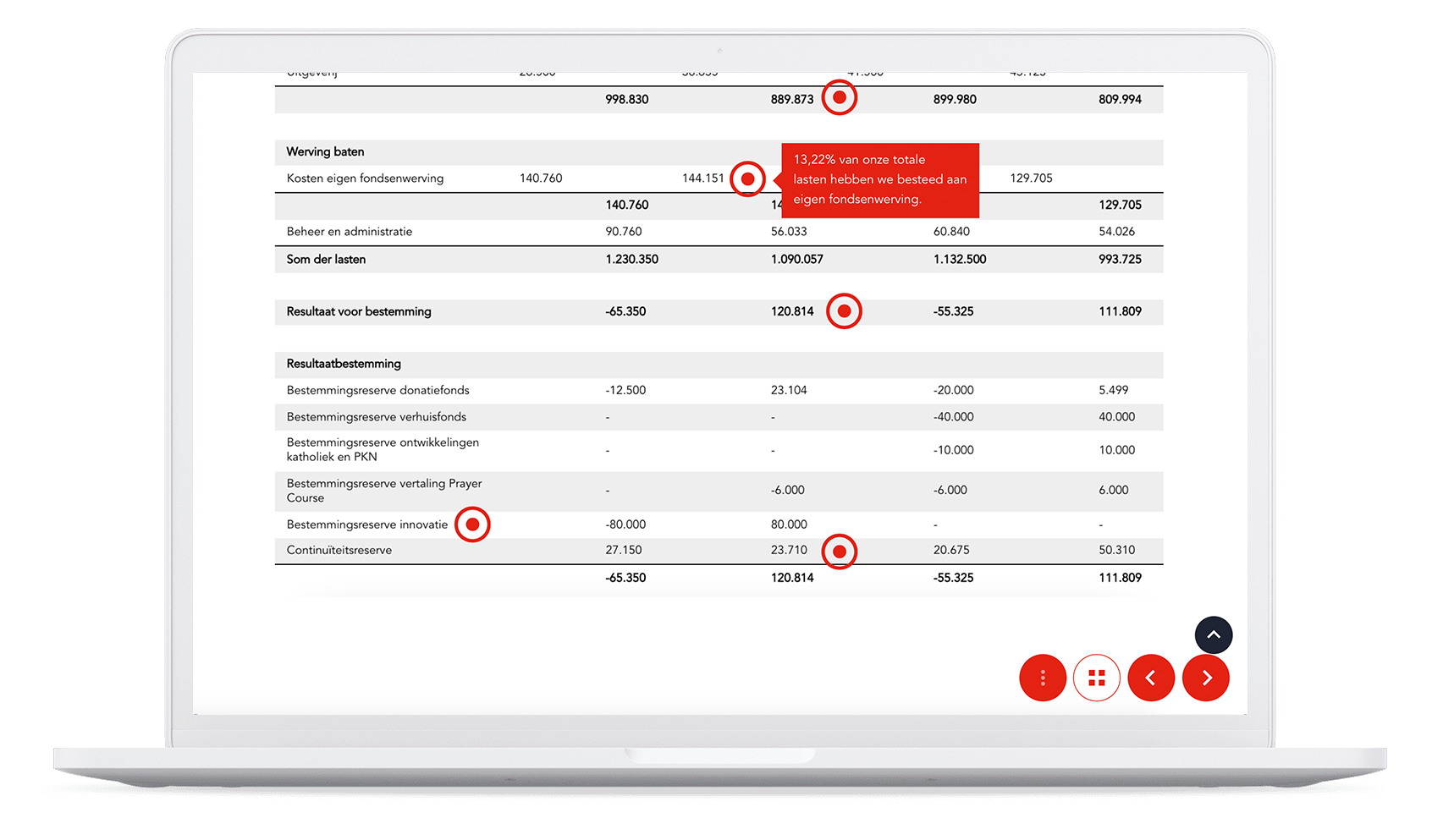Click the red 13,22% fondsenwerving tooltip

[x=879, y=179]
